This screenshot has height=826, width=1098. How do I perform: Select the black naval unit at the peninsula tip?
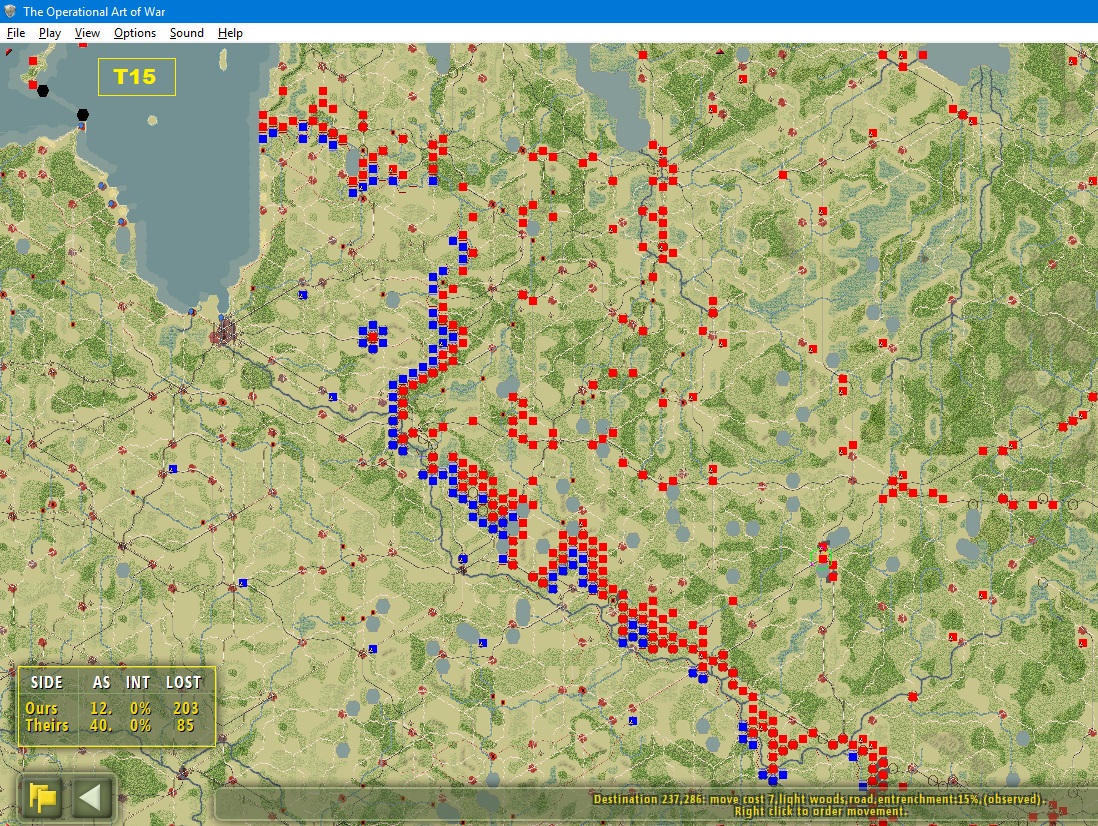(43, 90)
